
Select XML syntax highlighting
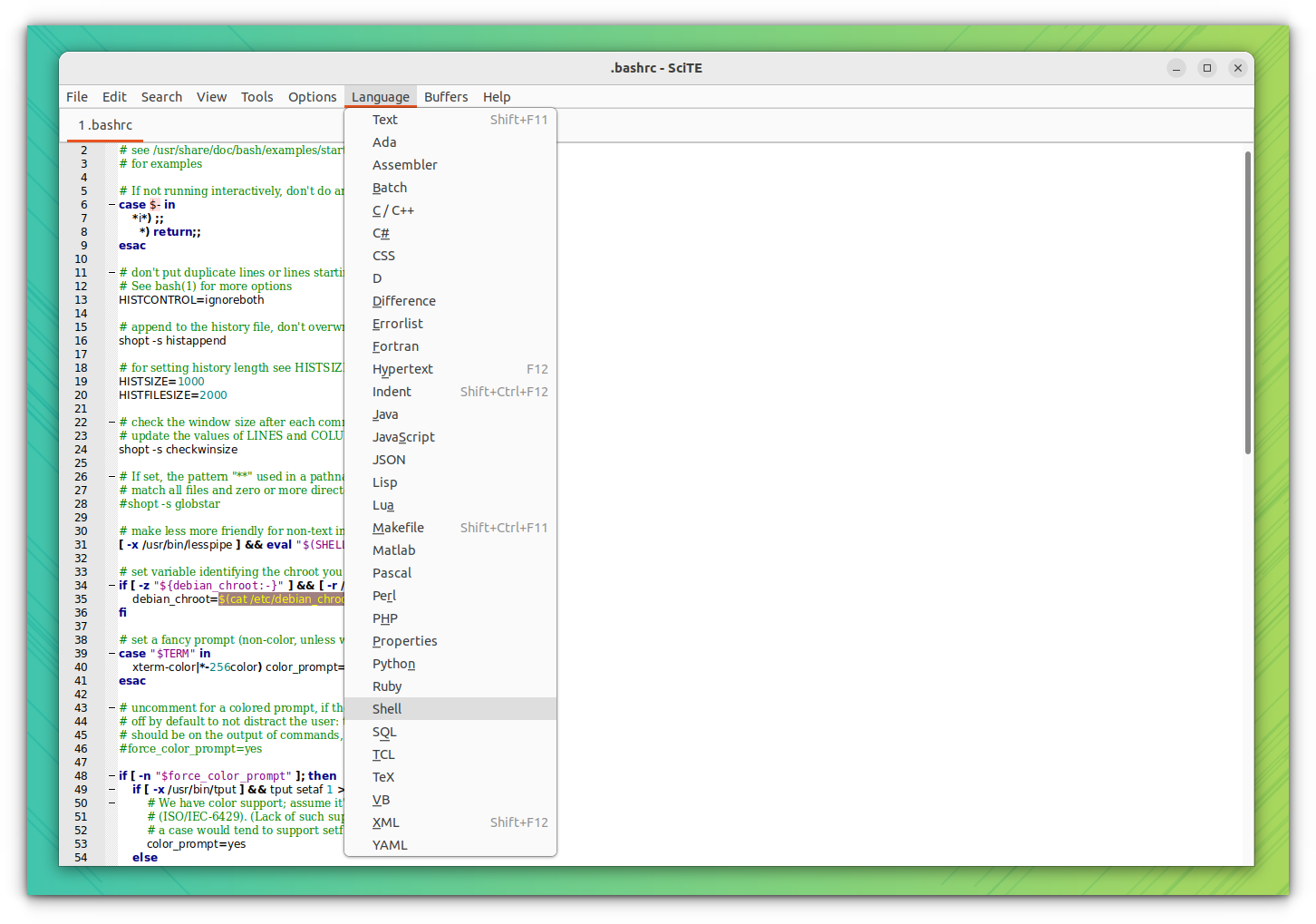[385, 822]
